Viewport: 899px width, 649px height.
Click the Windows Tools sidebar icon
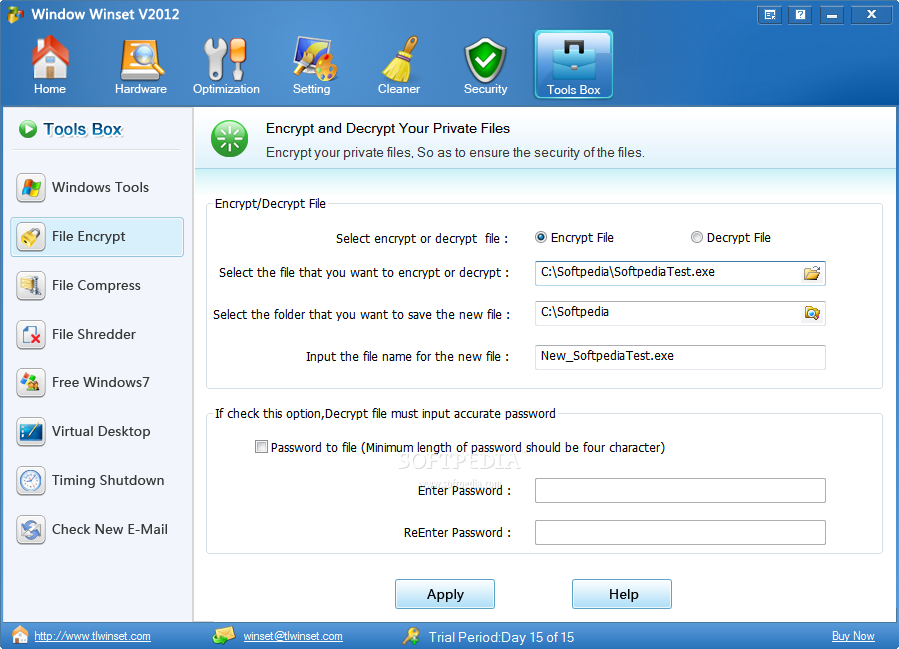31,187
